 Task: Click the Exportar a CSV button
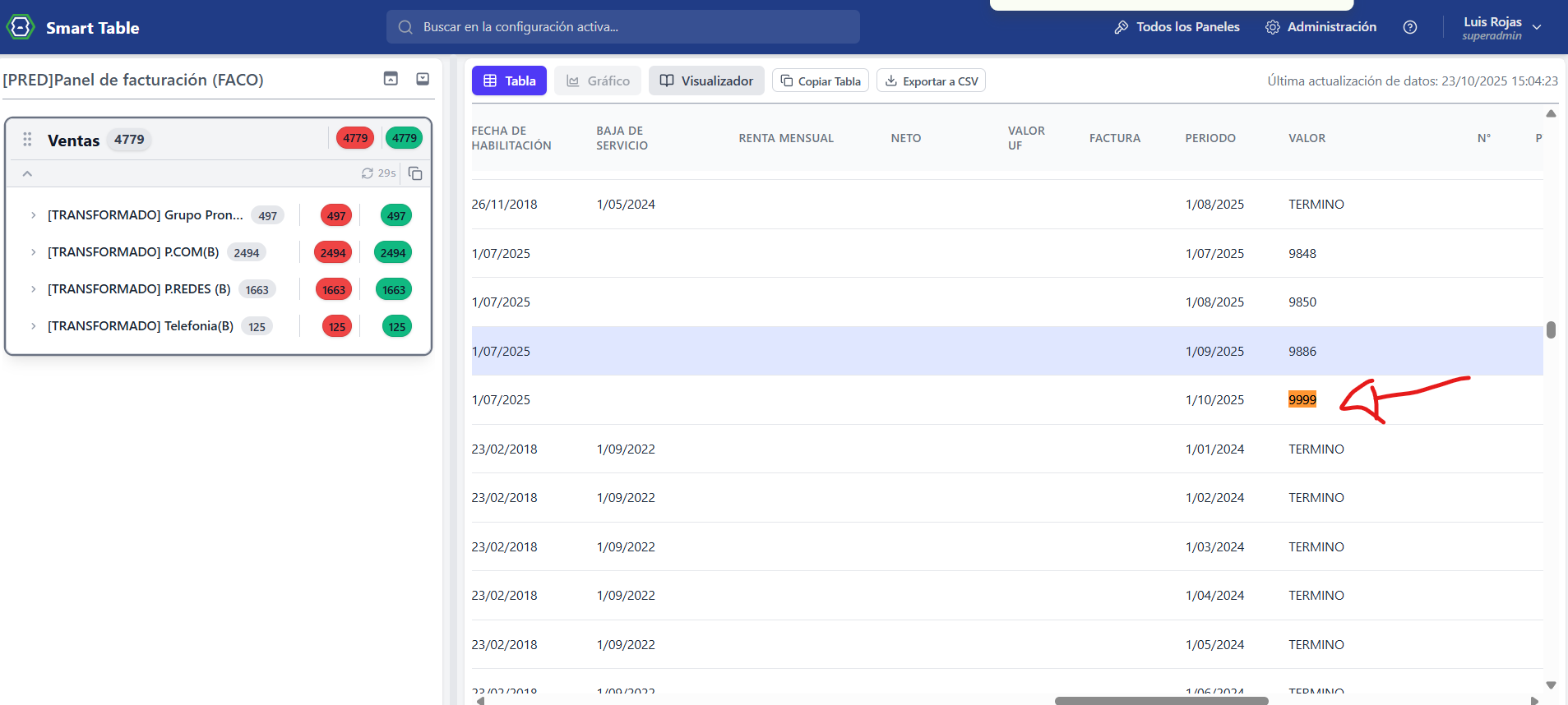point(931,81)
